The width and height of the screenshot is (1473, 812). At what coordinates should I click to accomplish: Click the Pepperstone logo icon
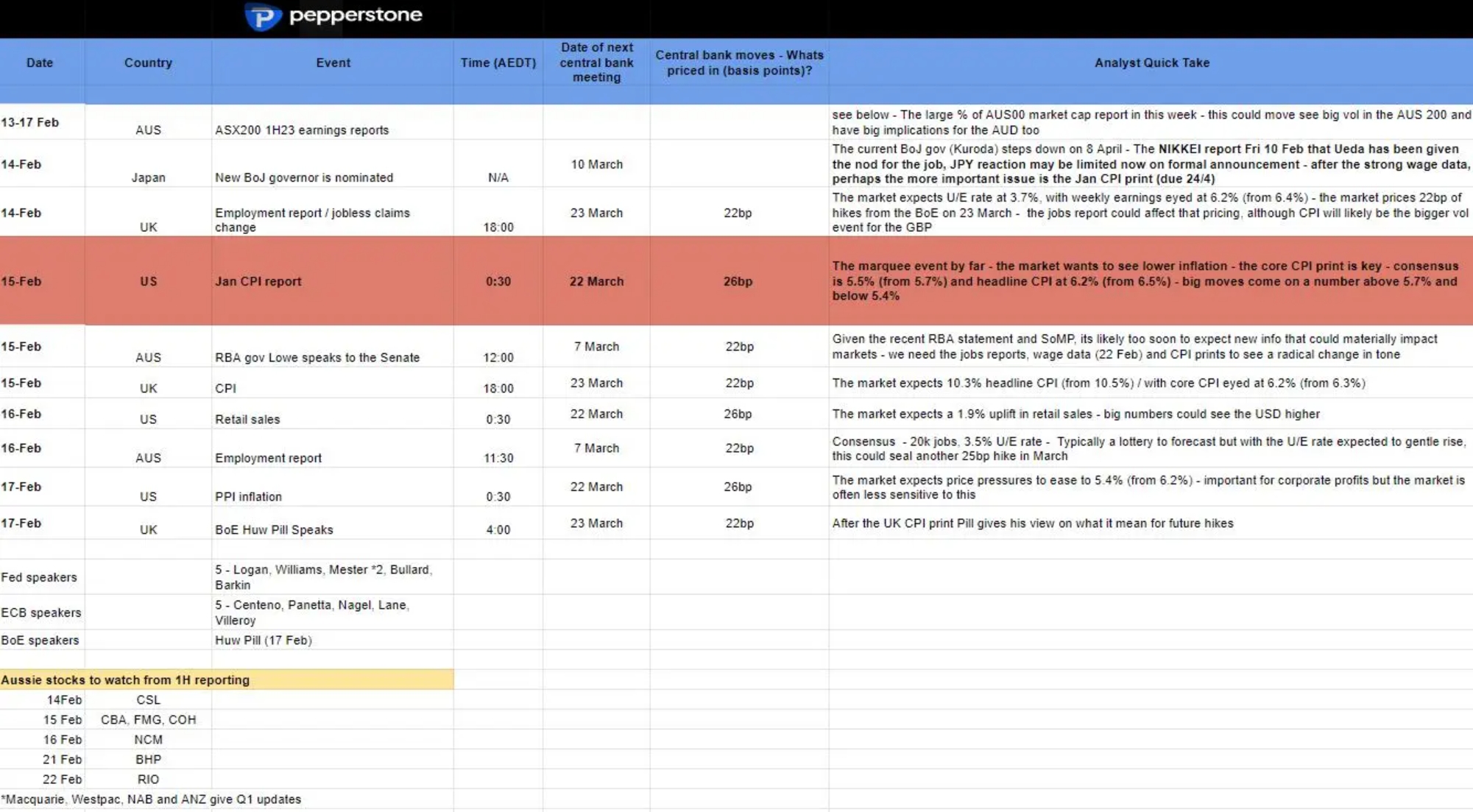pyautogui.click(x=263, y=16)
